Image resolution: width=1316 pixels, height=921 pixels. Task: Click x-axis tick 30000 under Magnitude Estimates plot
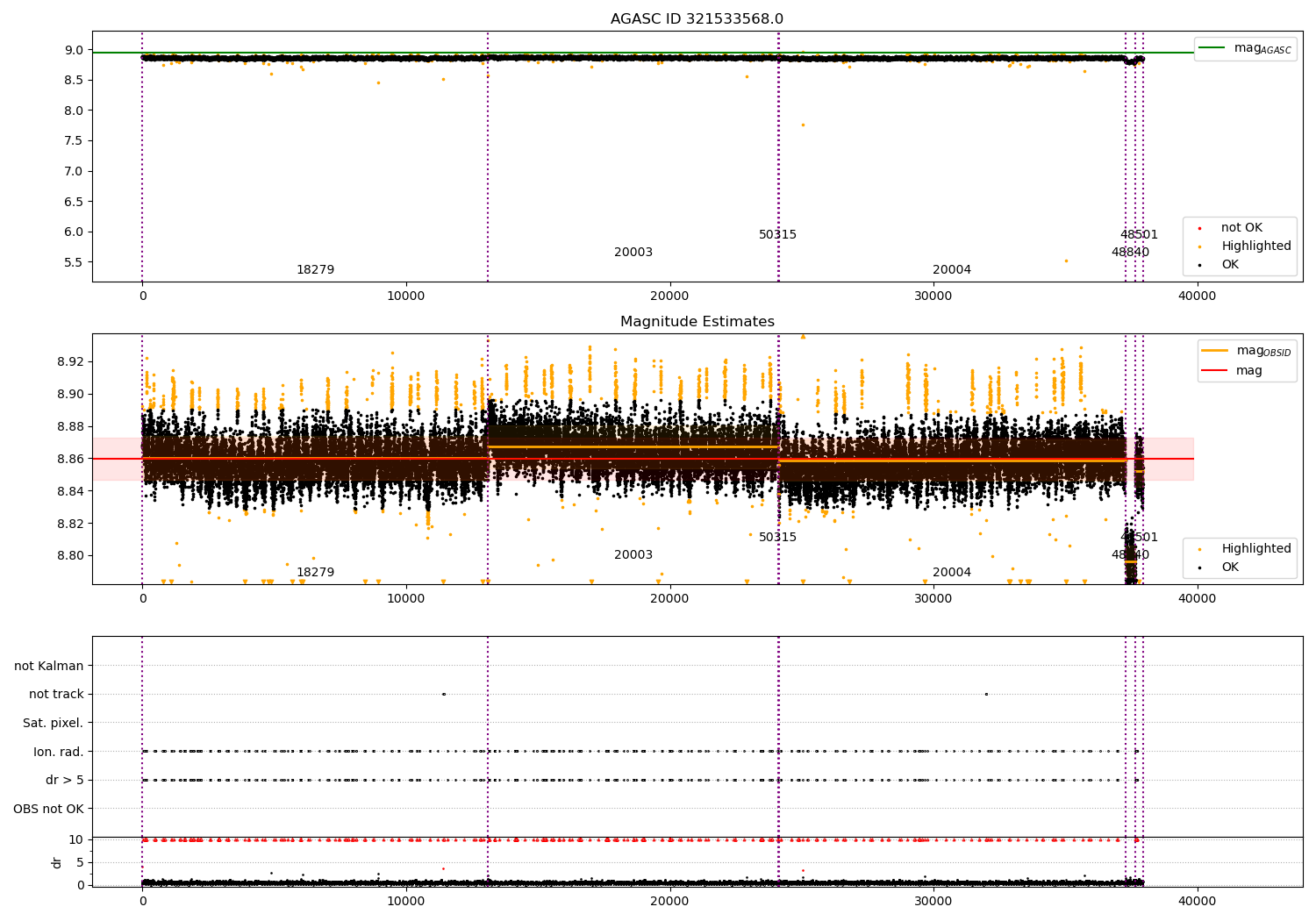[x=933, y=598]
